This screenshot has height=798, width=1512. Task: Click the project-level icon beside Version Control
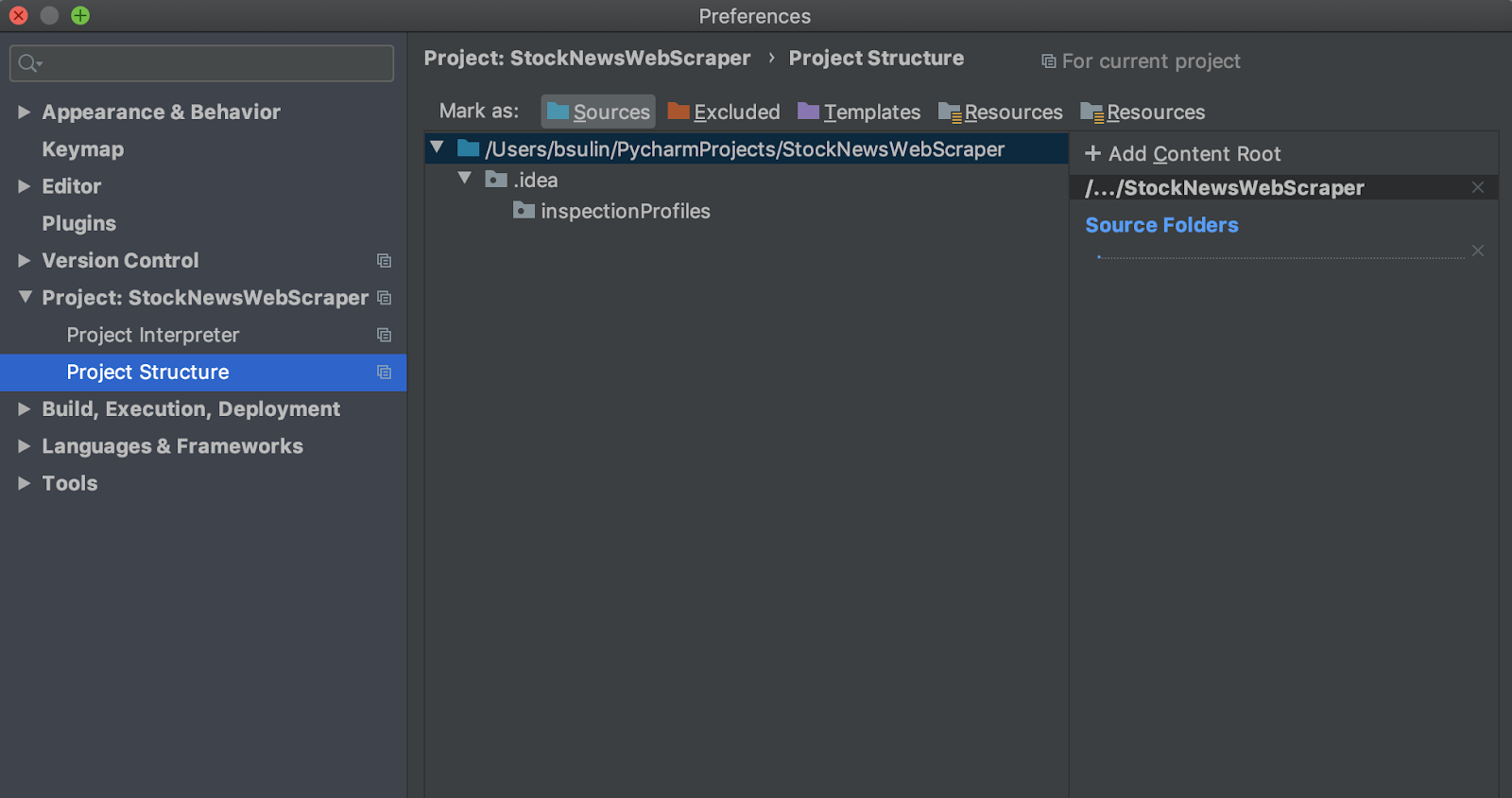pos(384,261)
